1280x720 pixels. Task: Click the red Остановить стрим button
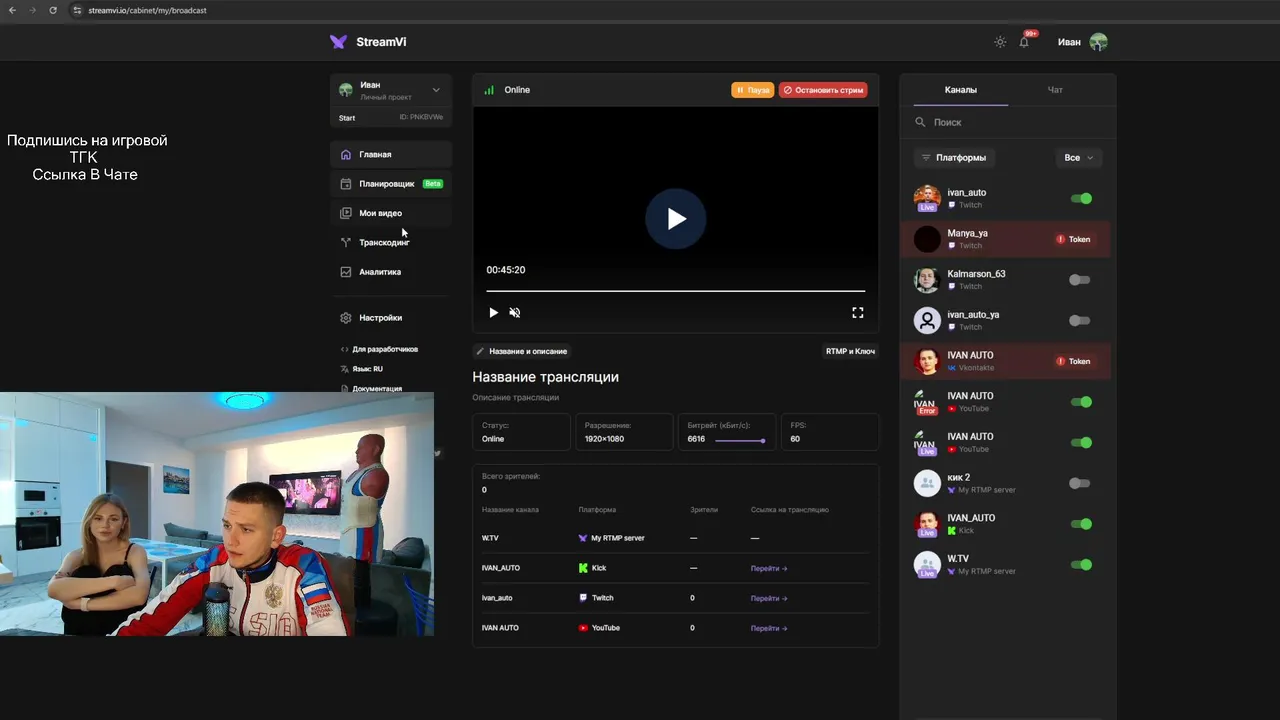(823, 90)
